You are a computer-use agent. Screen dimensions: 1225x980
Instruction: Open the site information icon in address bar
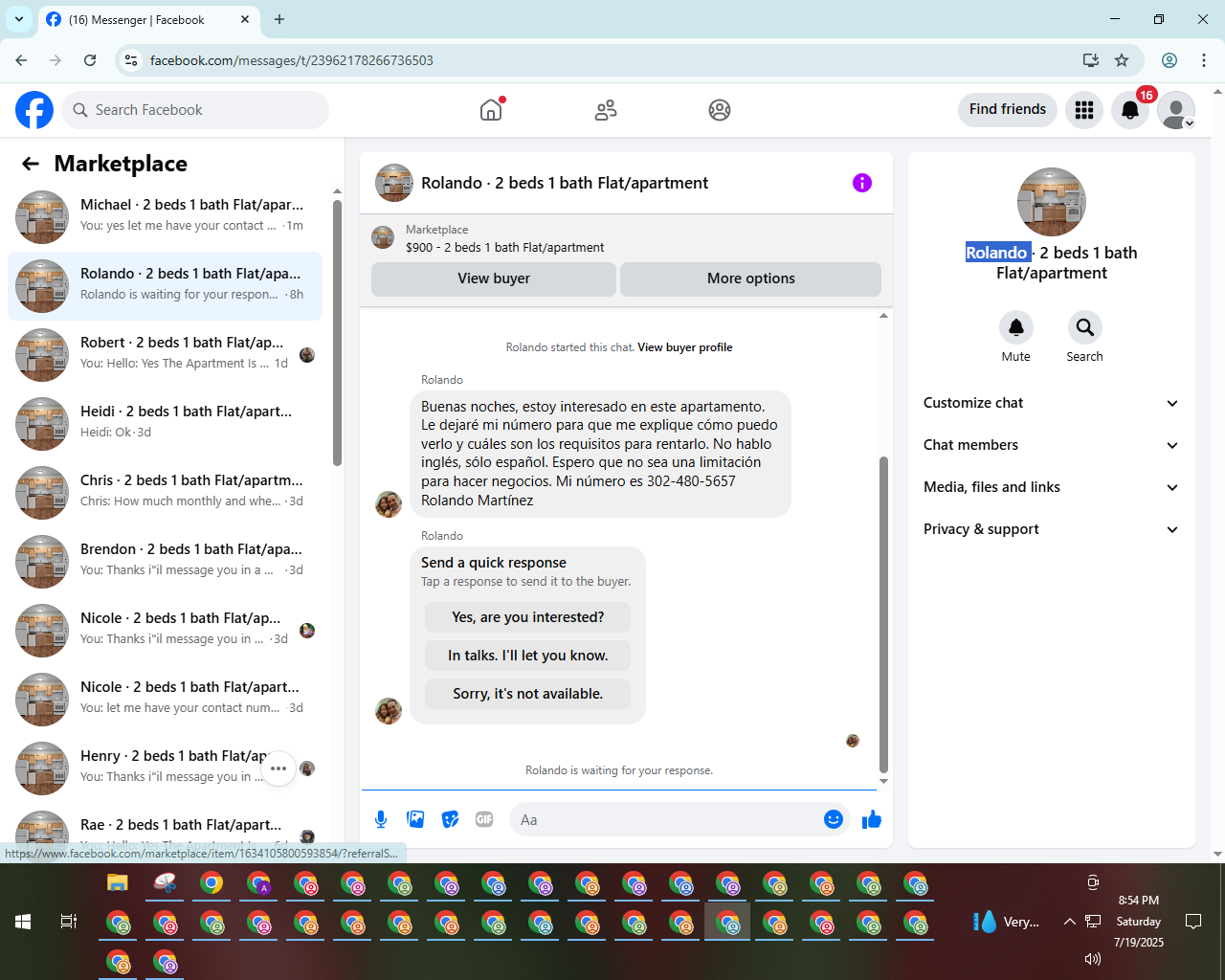[x=131, y=60]
